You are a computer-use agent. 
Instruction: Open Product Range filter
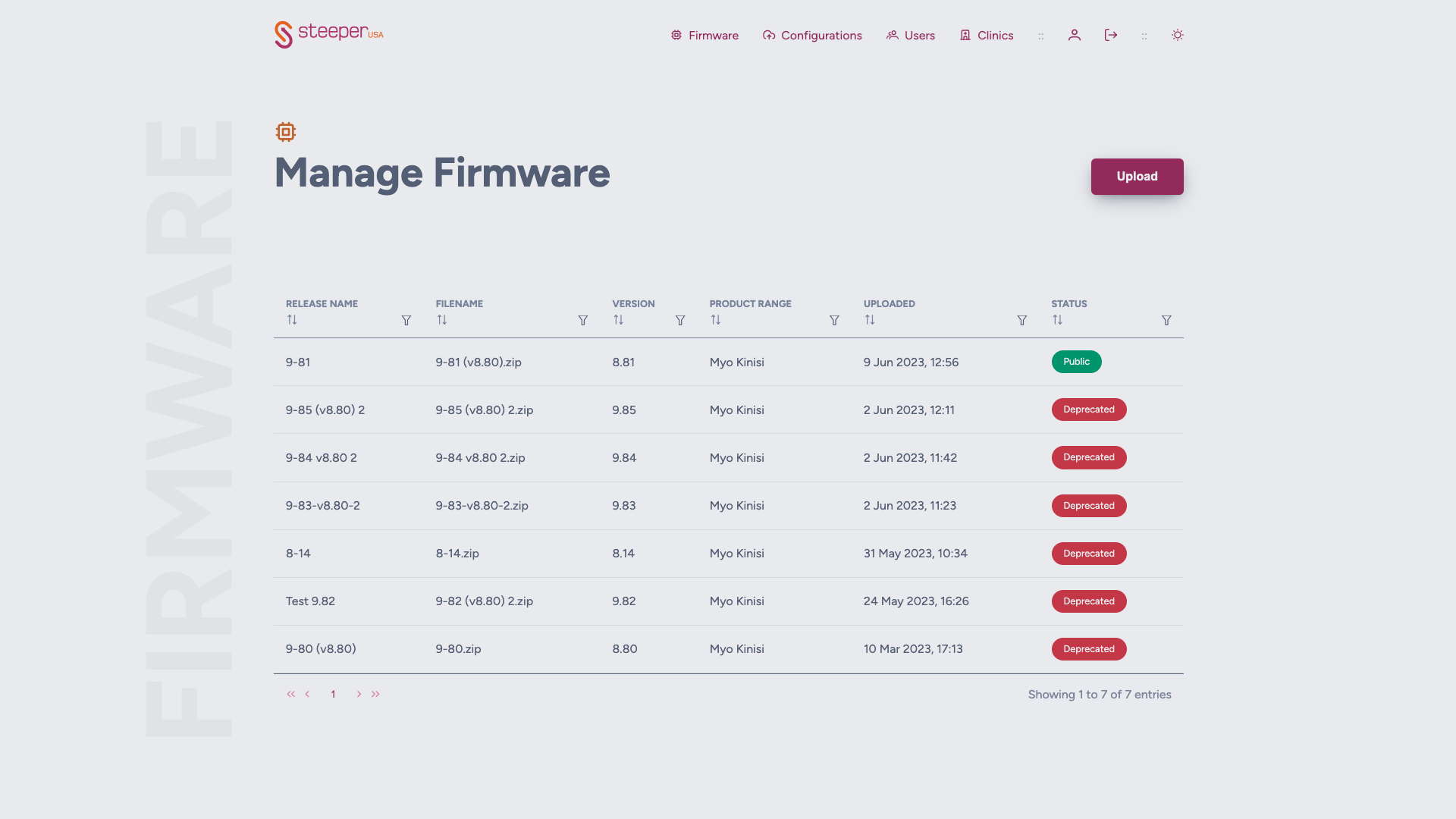(834, 321)
